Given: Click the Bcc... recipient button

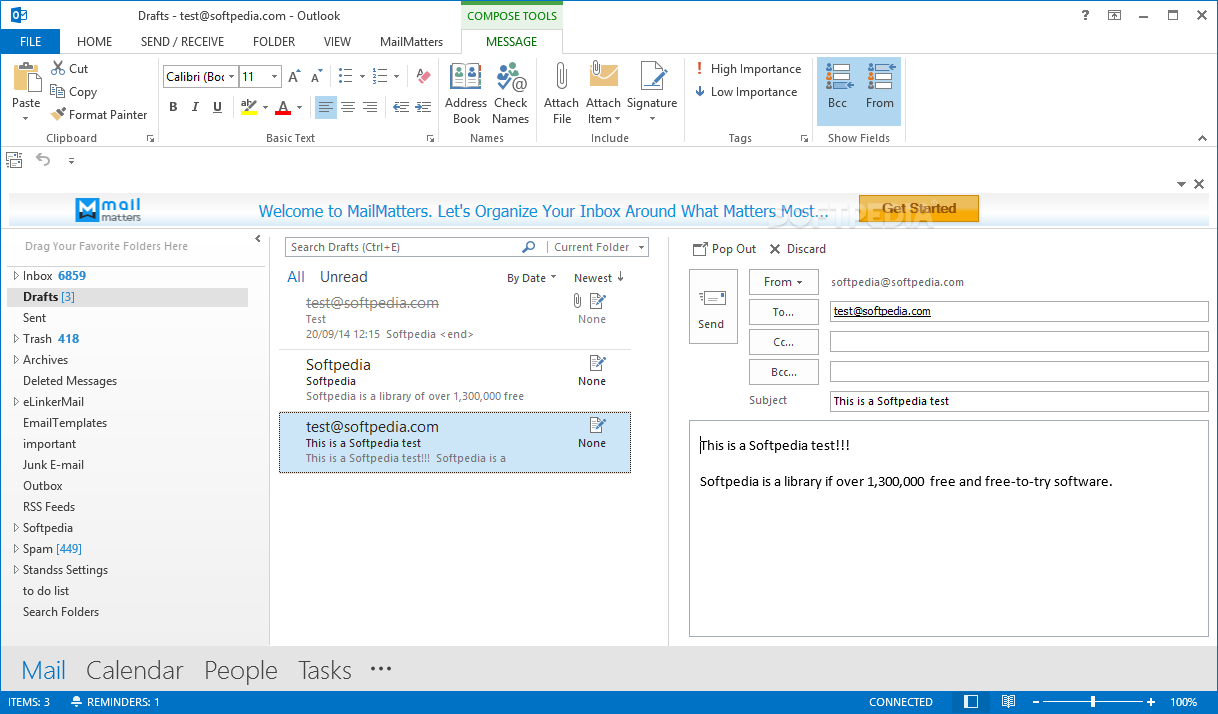Looking at the screenshot, I should [x=783, y=372].
